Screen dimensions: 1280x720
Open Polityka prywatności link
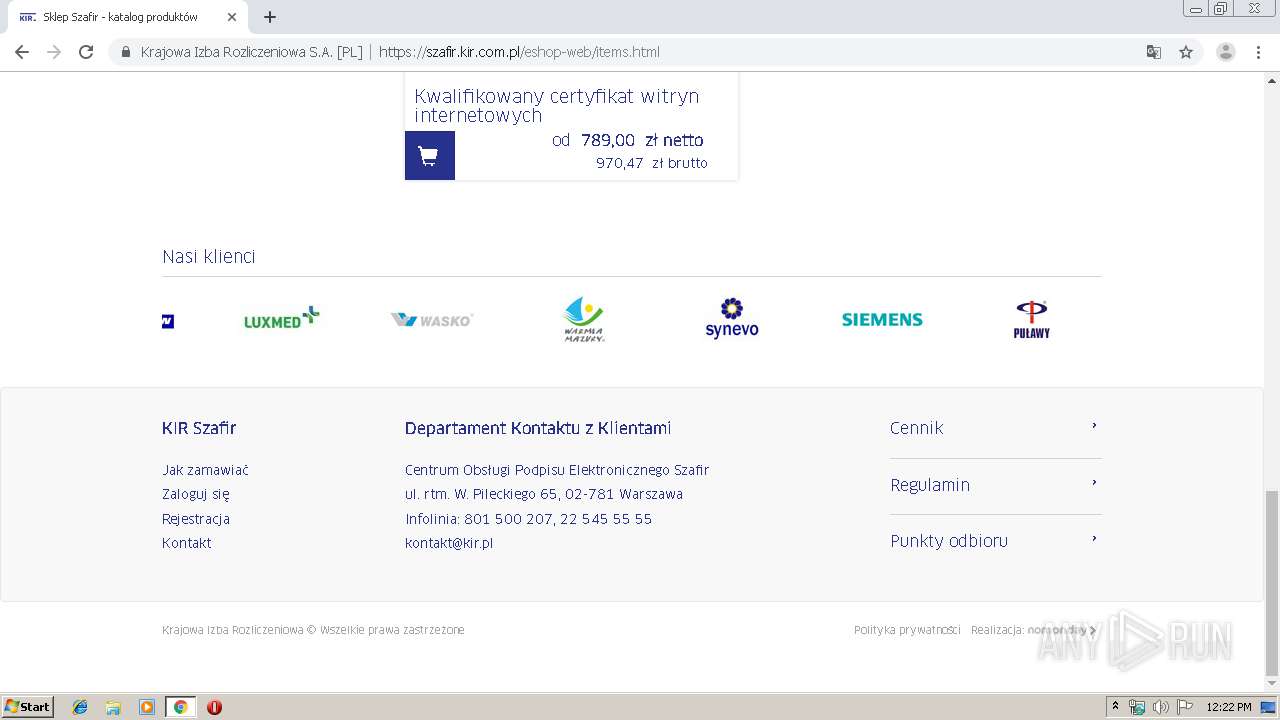[x=907, y=630]
